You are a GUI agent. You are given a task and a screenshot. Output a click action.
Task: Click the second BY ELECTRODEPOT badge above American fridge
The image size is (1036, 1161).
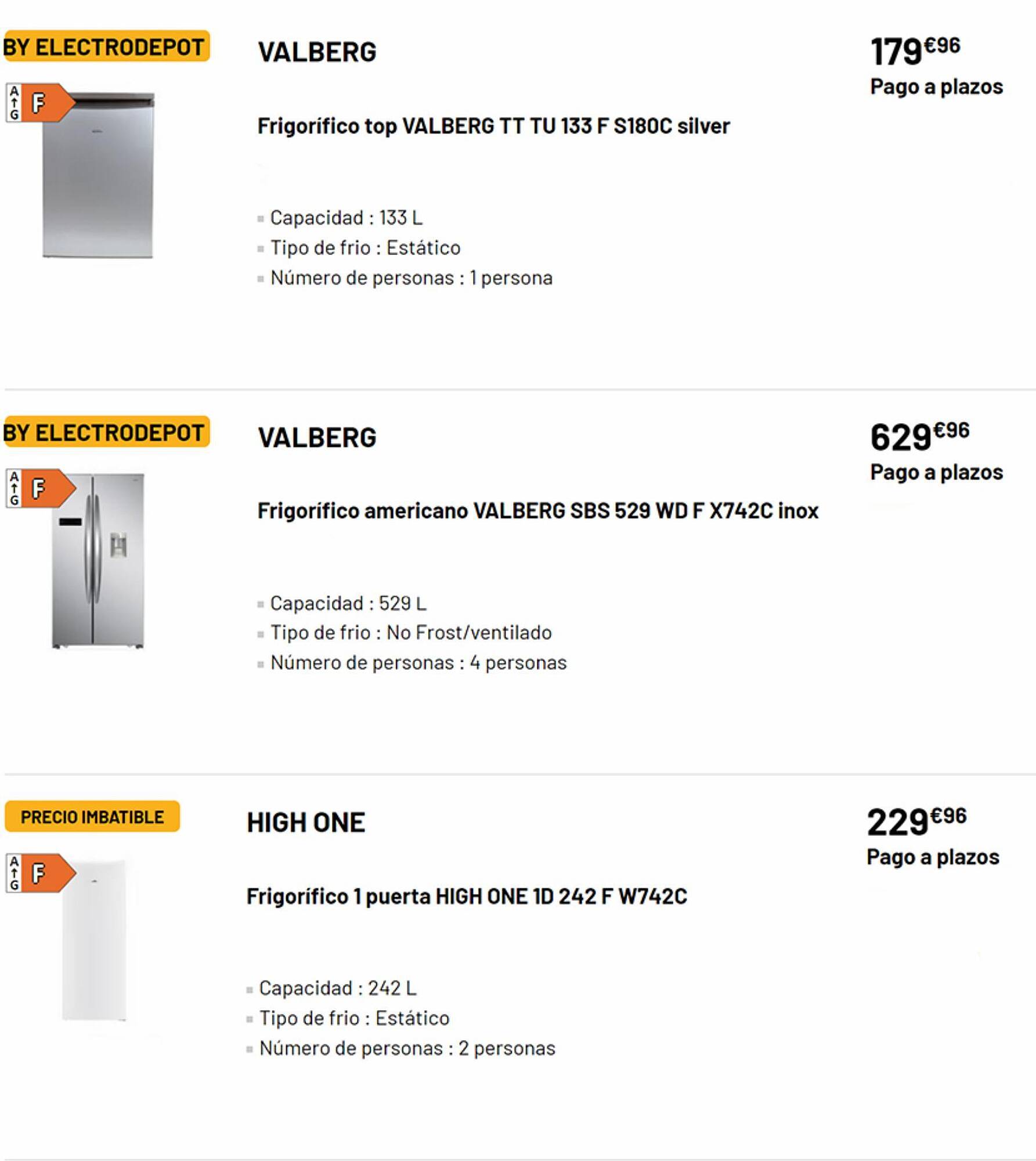[105, 432]
